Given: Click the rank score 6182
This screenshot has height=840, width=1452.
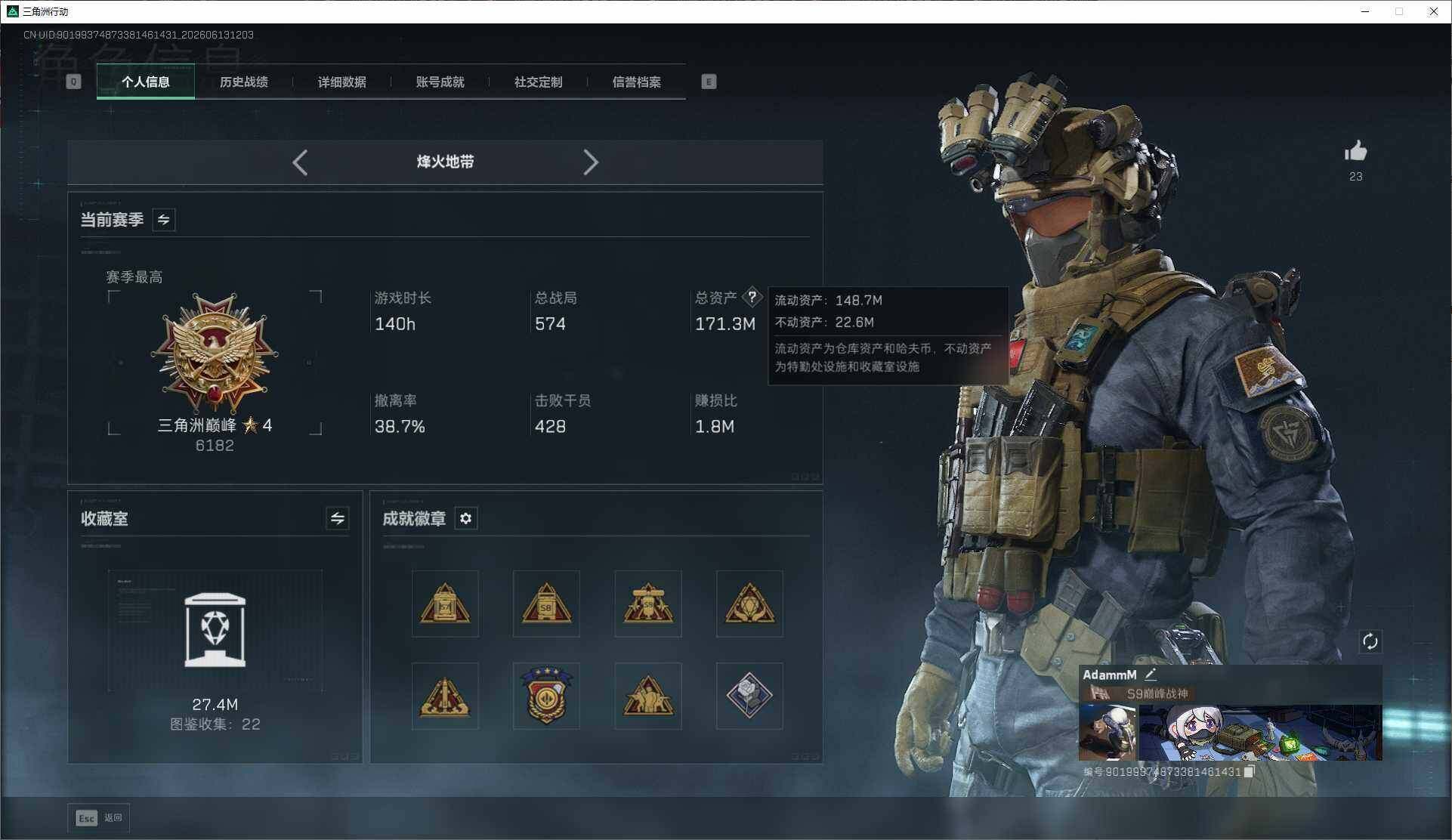Looking at the screenshot, I should pyautogui.click(x=215, y=446).
